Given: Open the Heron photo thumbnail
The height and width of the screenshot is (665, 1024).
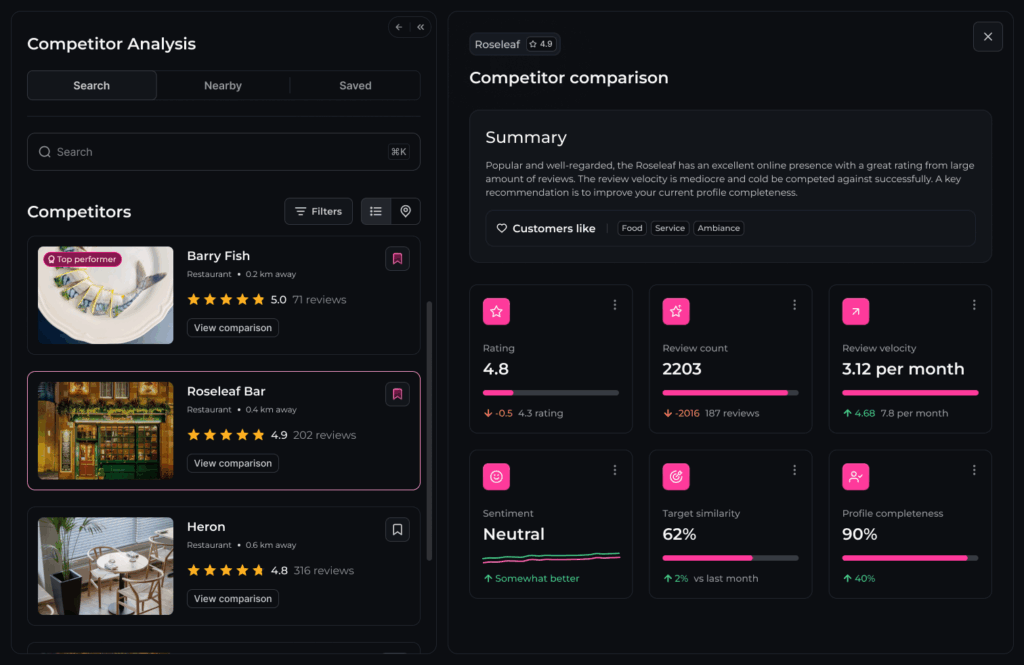Looking at the screenshot, I should [x=106, y=566].
